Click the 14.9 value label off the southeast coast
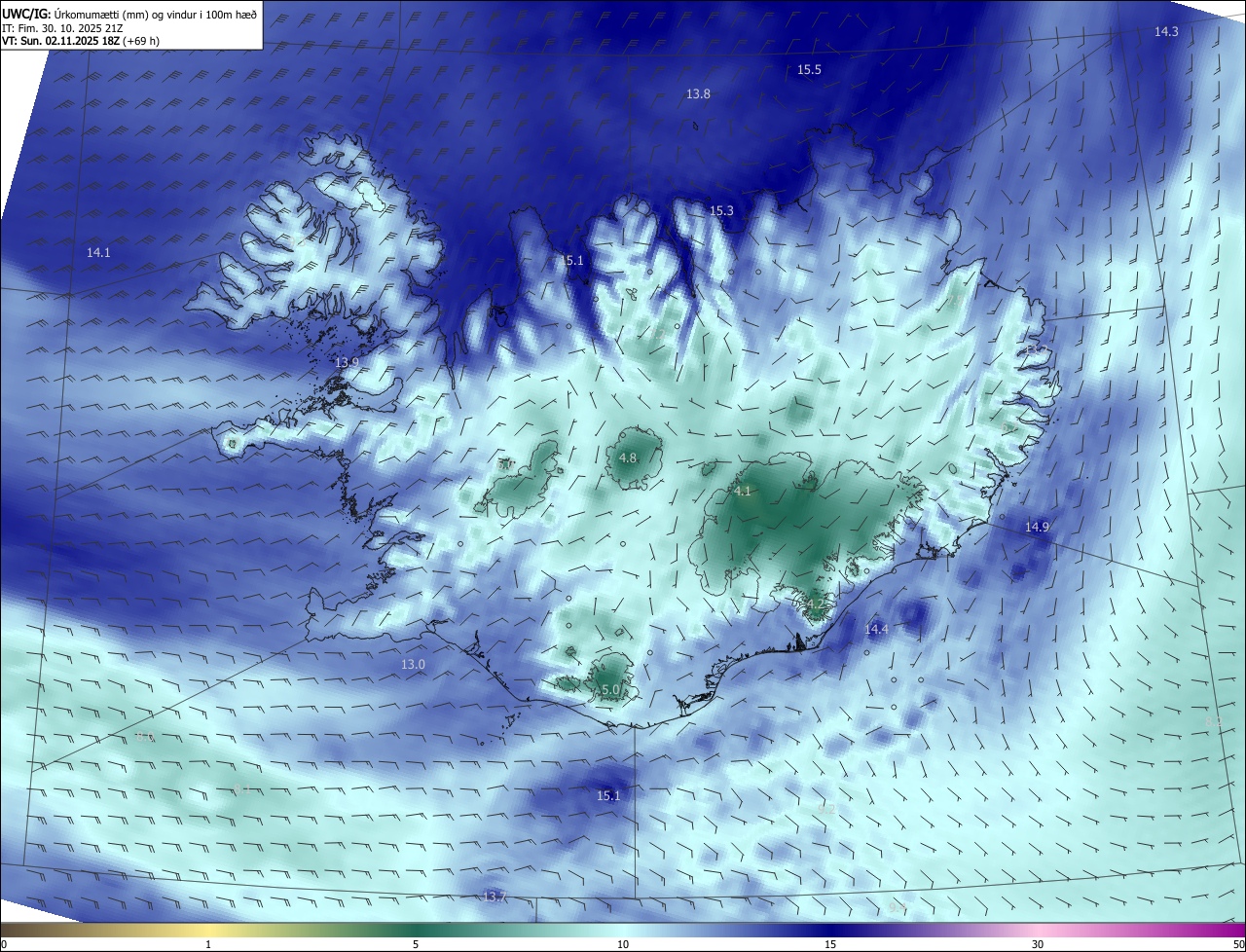Screen dimensions: 1246x952 (x=1037, y=528)
